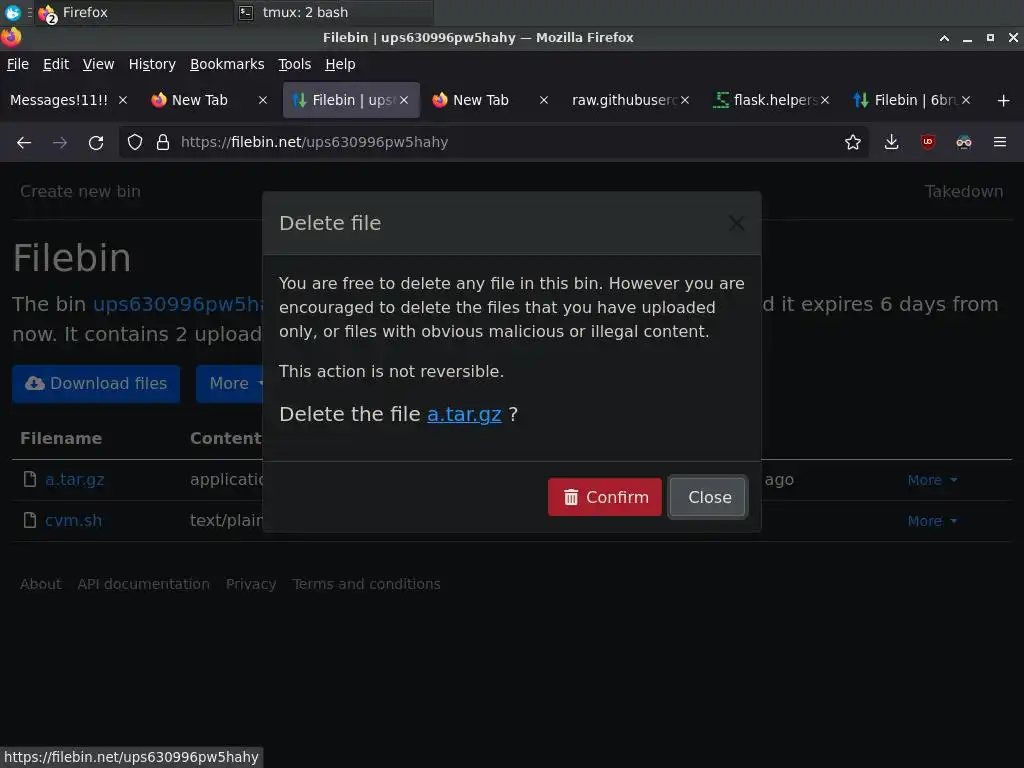The width and height of the screenshot is (1024, 768).
Task: Close the flask.helpers tab
Action: (x=825, y=100)
